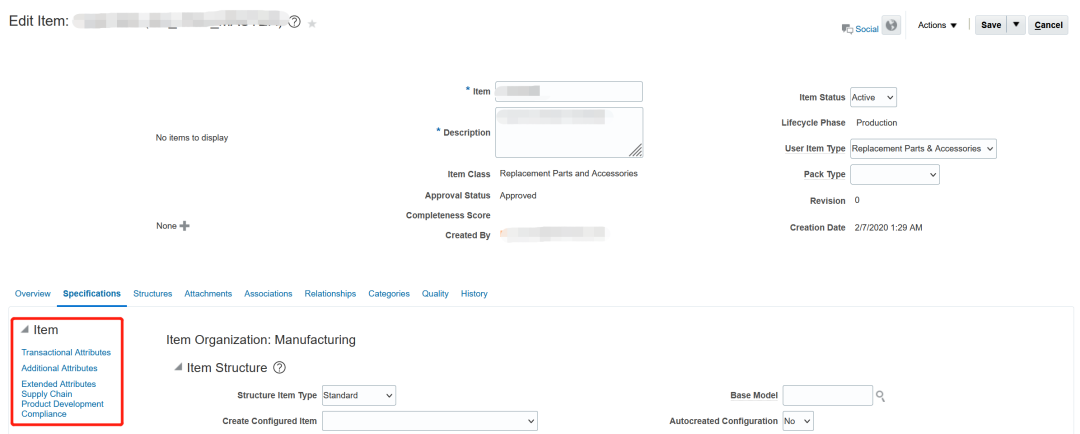Viewport: 1080px width, 434px height.
Task: Collapse the Item Structure section
Action: (x=178, y=368)
